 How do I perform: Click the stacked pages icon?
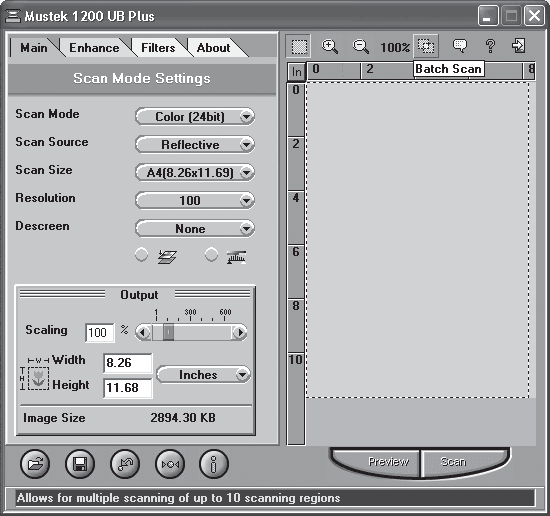(167, 257)
